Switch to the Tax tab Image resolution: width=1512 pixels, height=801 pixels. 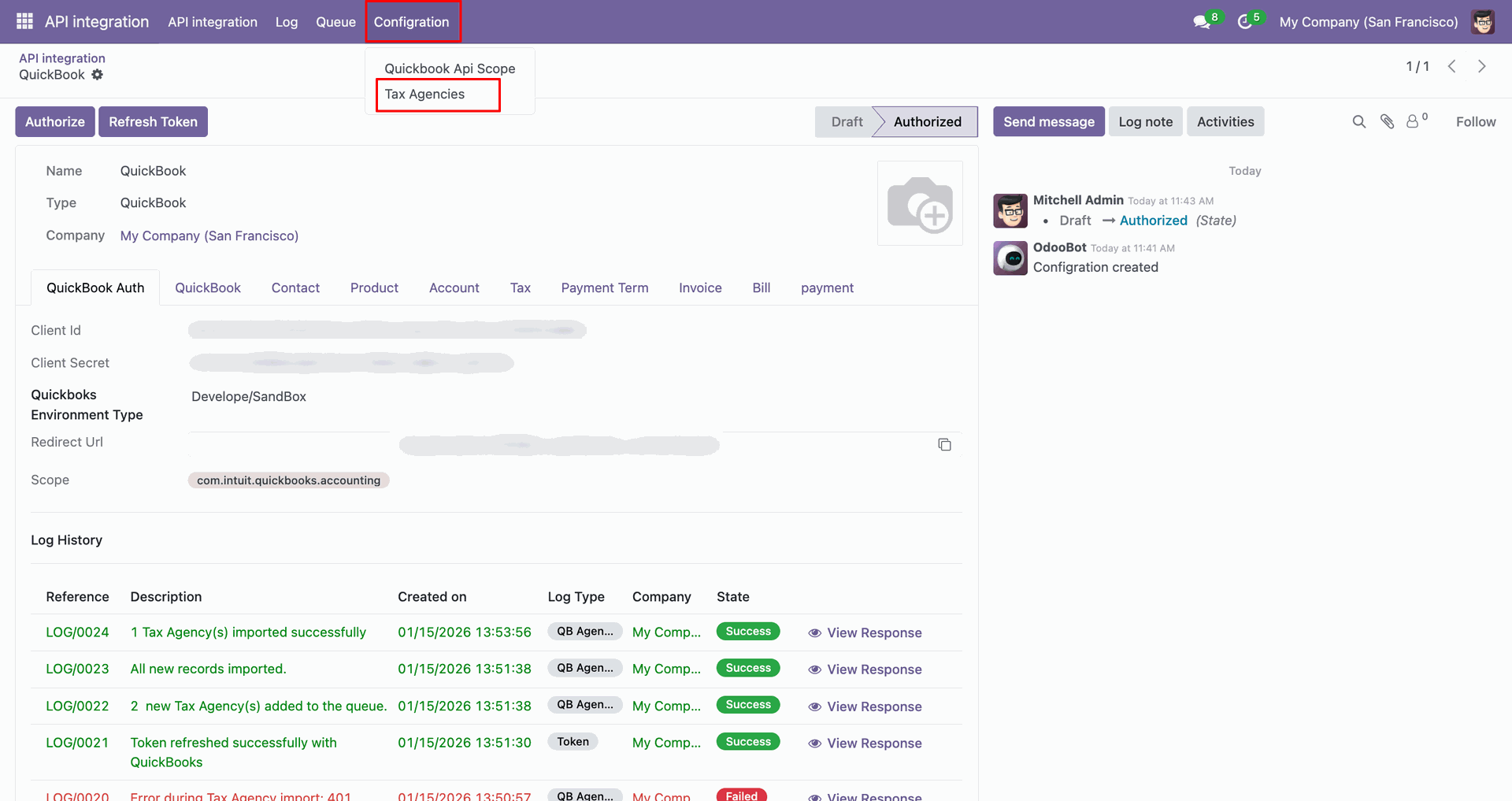tap(521, 288)
